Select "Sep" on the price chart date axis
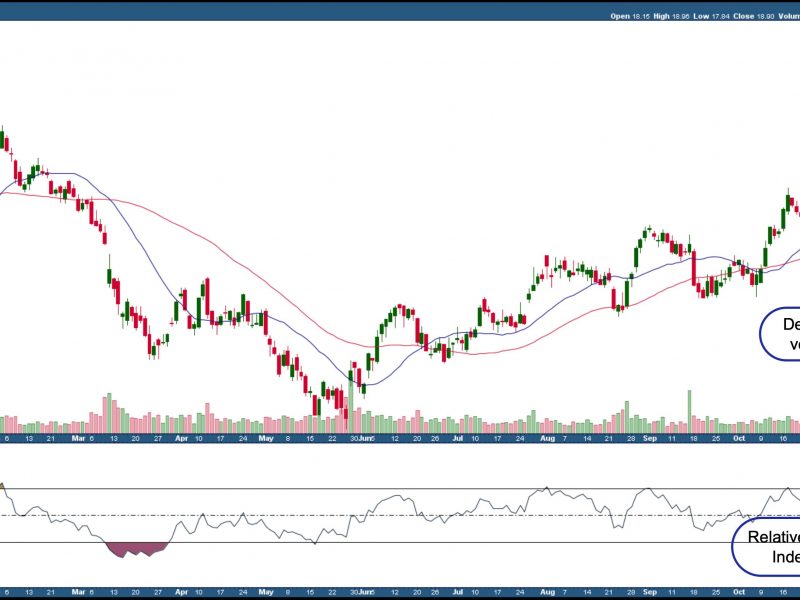This screenshot has height=600, width=800. [649, 438]
